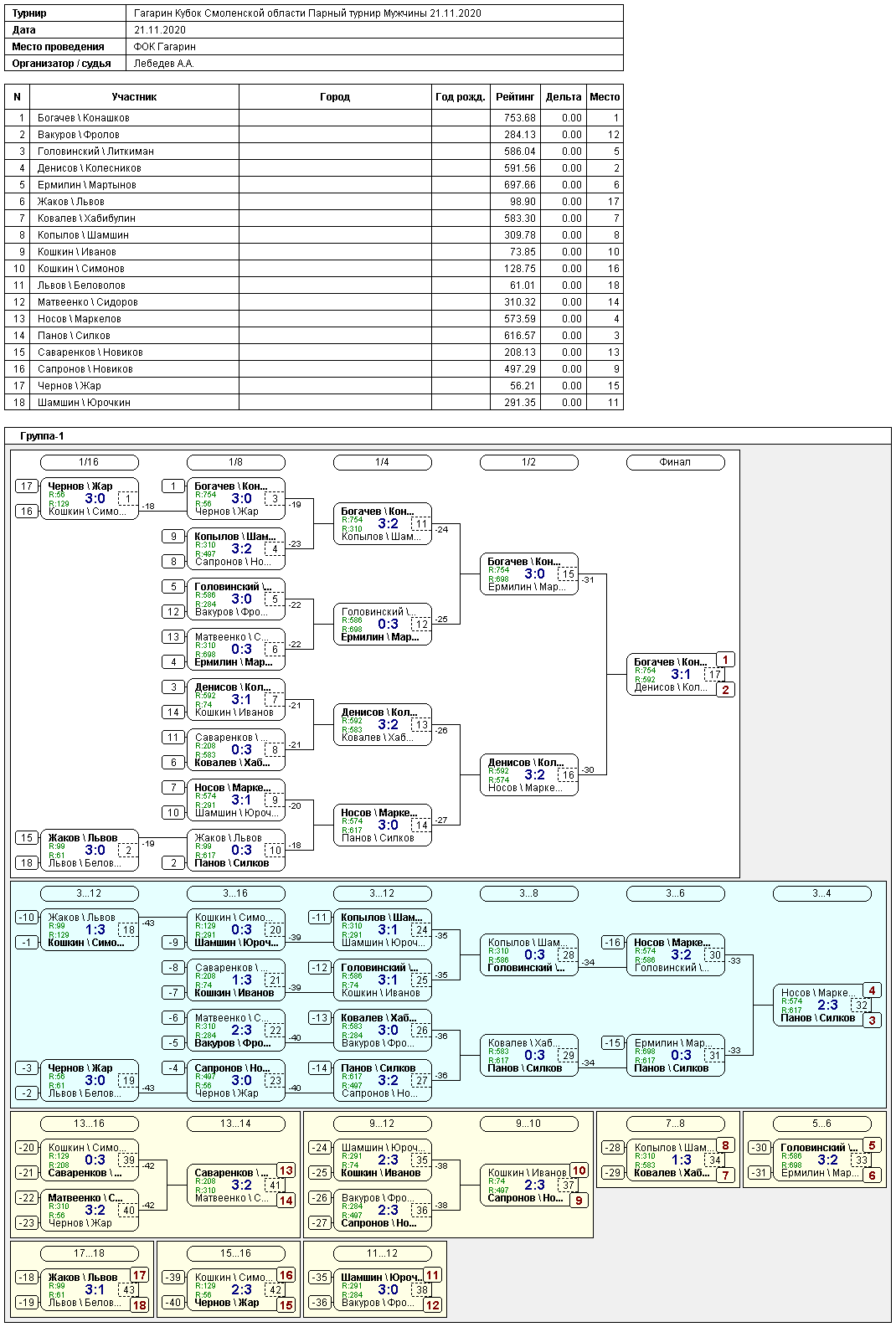This screenshot has height=1327, width=896.
Task: Click the Группа-1 group label
Action: [42, 436]
